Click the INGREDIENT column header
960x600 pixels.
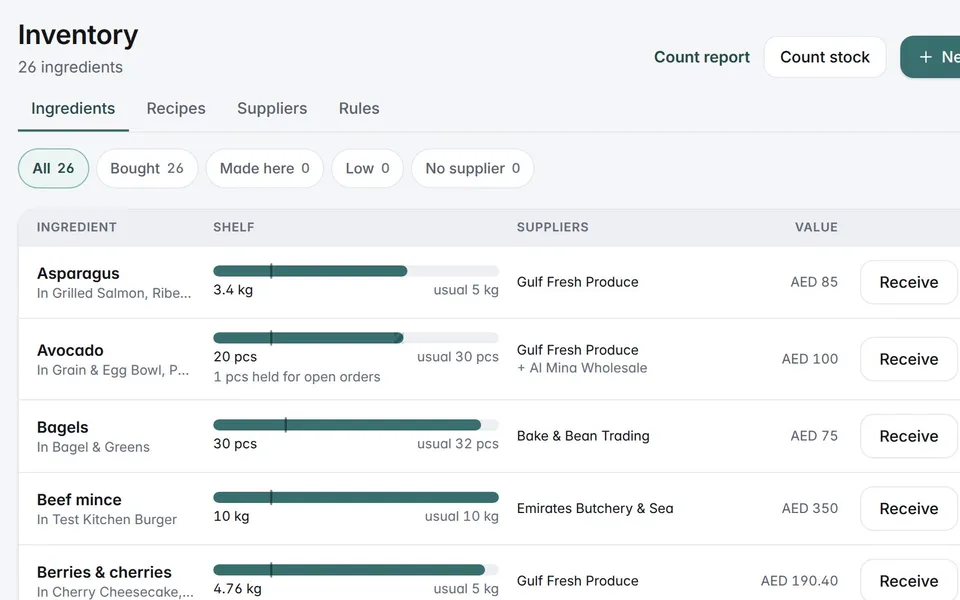77,227
